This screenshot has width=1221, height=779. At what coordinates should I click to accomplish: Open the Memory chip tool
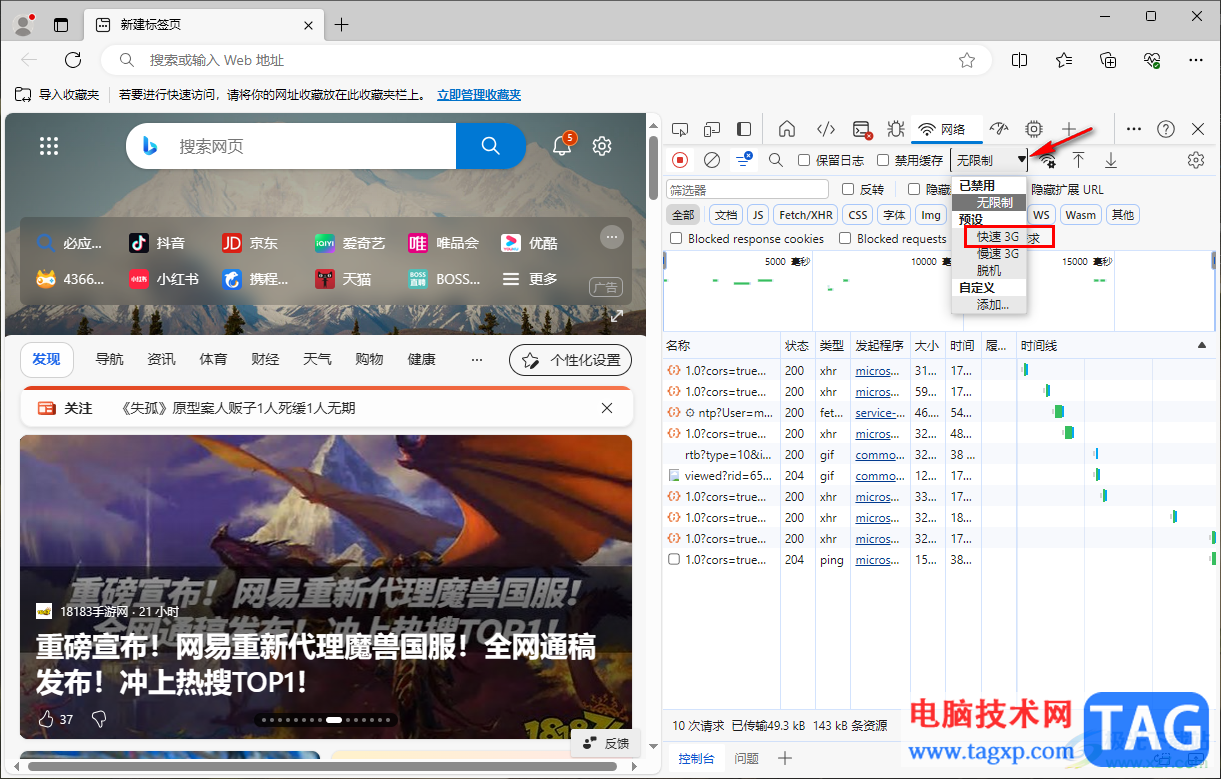click(1034, 129)
